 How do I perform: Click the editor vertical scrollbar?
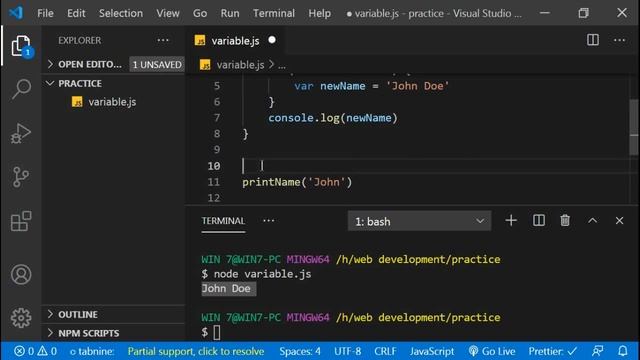point(634,127)
